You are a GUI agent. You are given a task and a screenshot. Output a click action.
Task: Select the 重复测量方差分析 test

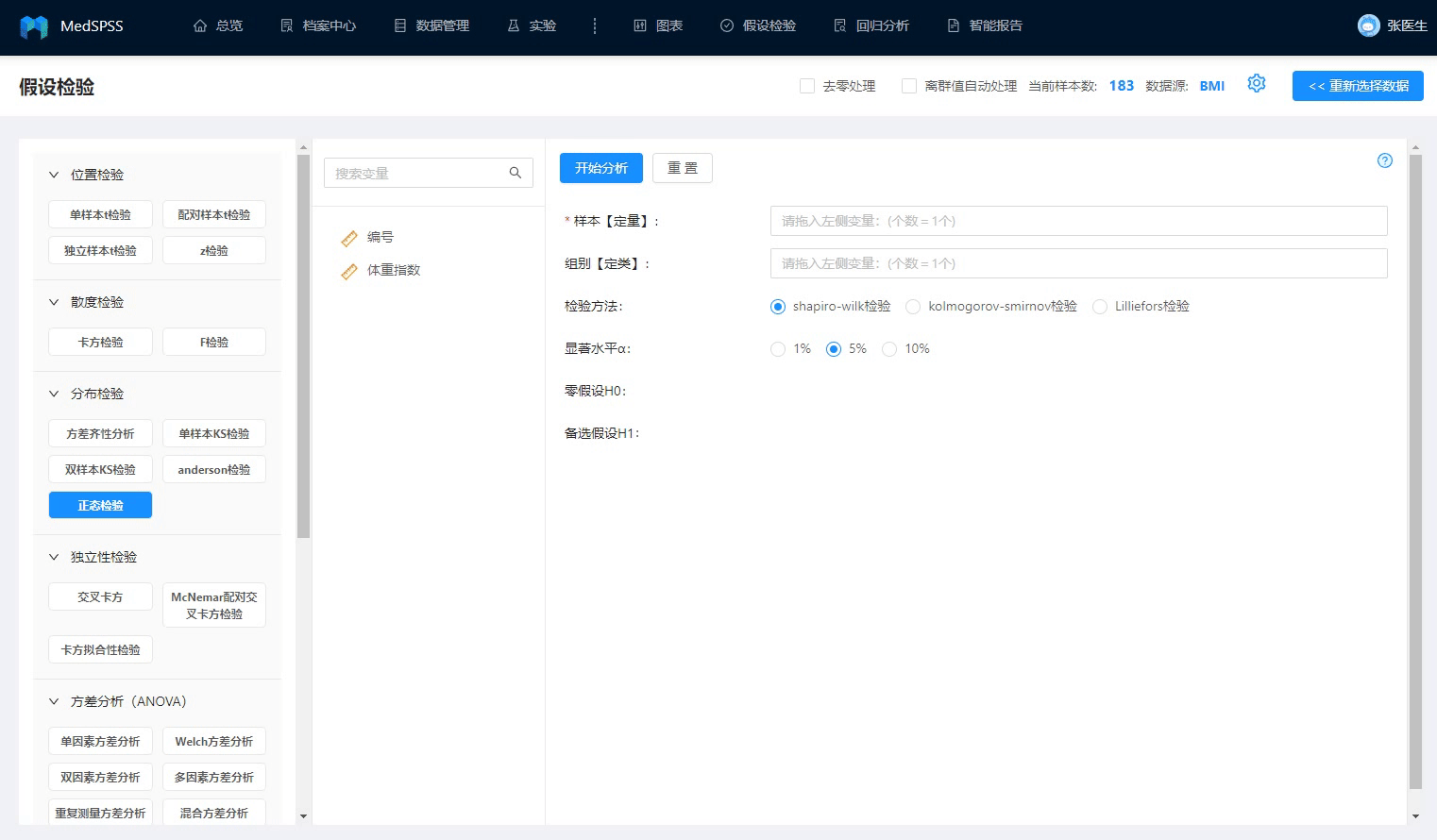(x=100, y=813)
